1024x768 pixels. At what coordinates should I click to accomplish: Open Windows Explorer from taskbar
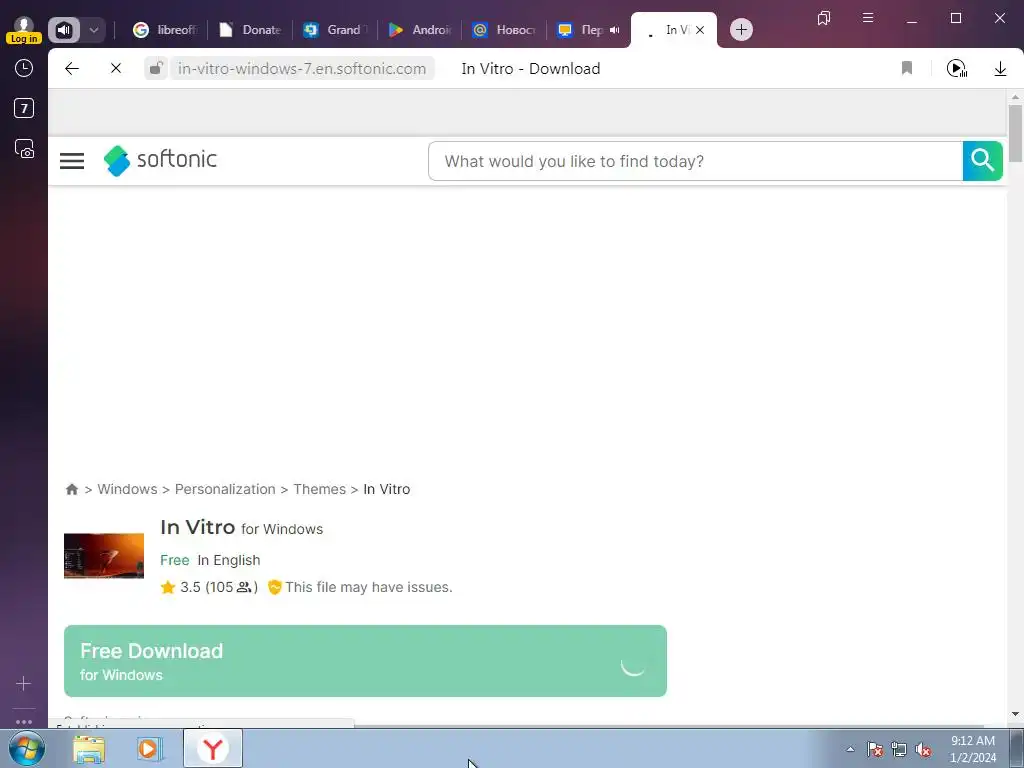[x=89, y=748]
